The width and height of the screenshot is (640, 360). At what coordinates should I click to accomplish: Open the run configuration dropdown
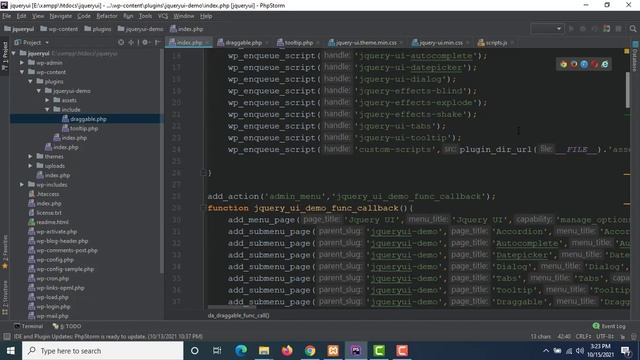pyautogui.click(x=547, y=29)
